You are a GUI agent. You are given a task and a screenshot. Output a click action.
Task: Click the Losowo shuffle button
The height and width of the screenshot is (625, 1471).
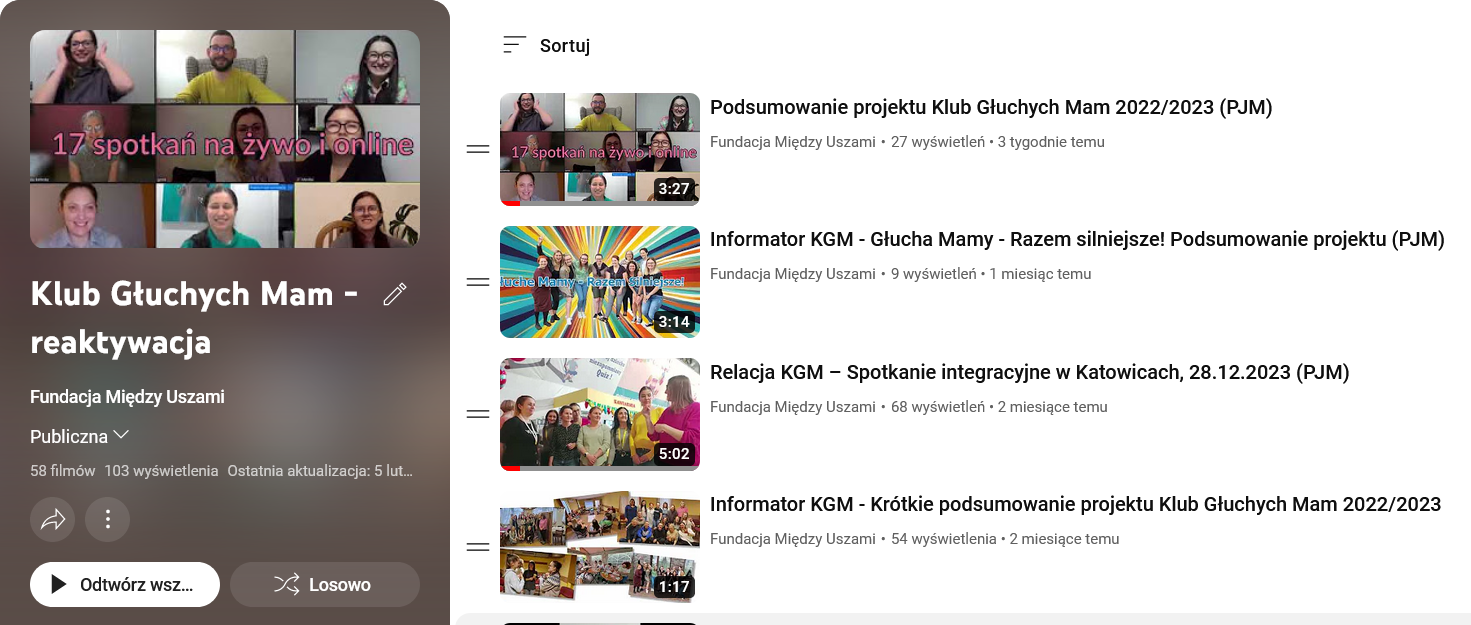(x=324, y=585)
